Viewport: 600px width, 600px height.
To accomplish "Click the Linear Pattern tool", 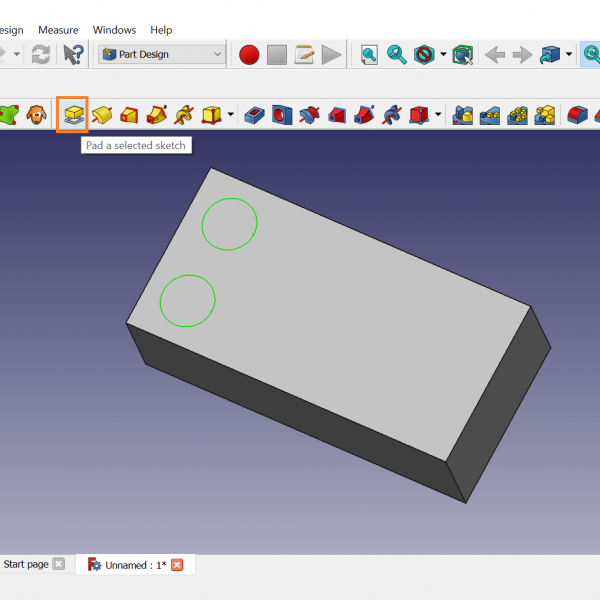I will point(490,115).
